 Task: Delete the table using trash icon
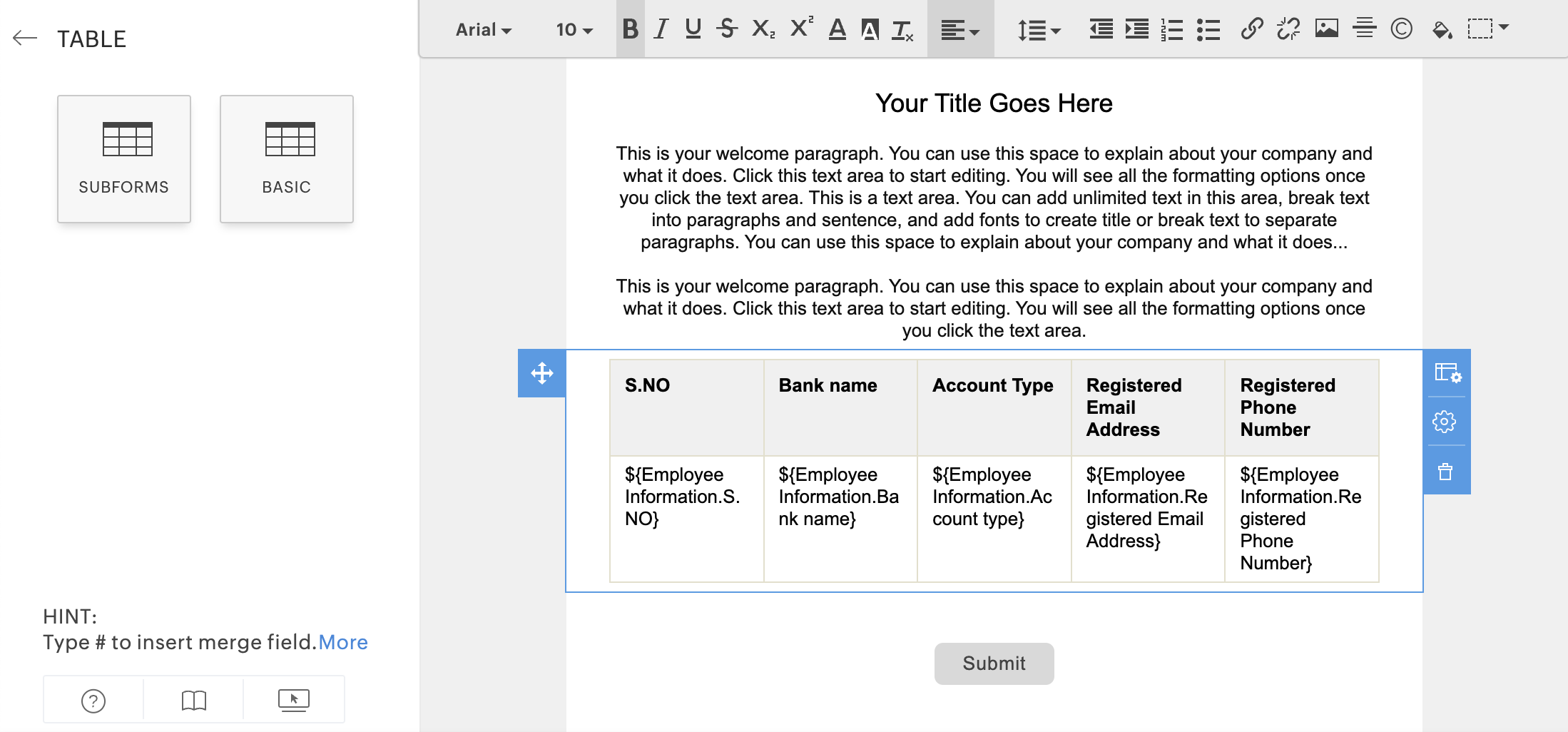point(1445,472)
